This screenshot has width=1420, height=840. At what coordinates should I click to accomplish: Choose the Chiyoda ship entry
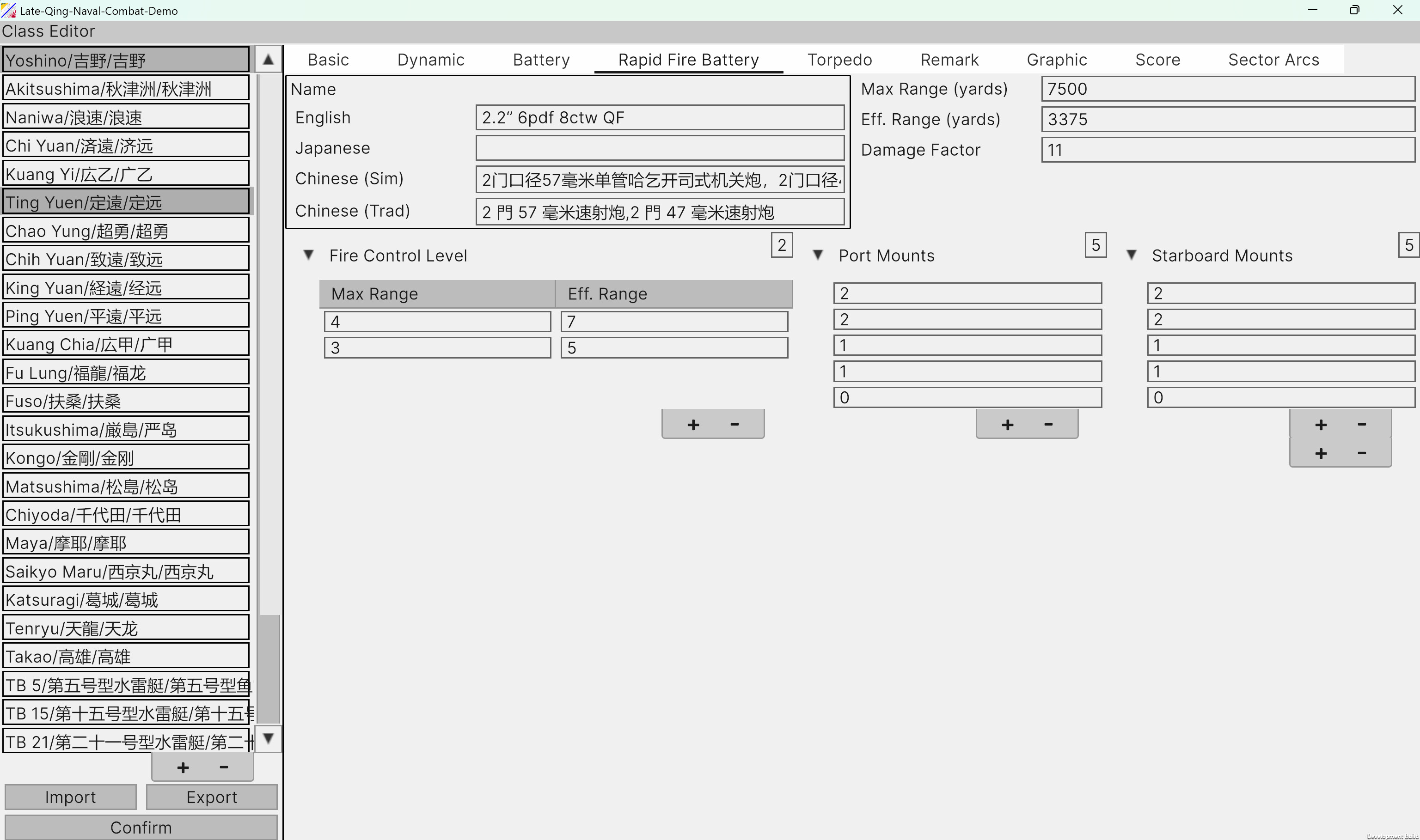(126, 514)
